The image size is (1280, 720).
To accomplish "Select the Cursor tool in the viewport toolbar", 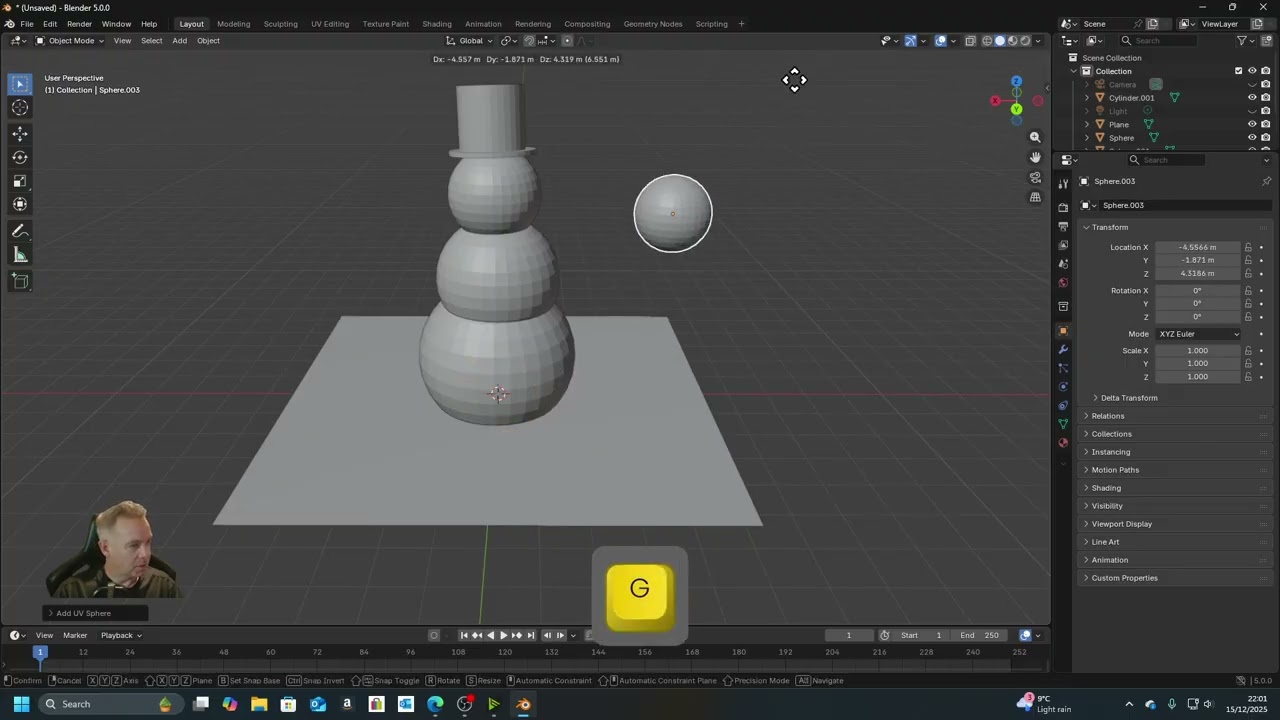I will point(20,108).
